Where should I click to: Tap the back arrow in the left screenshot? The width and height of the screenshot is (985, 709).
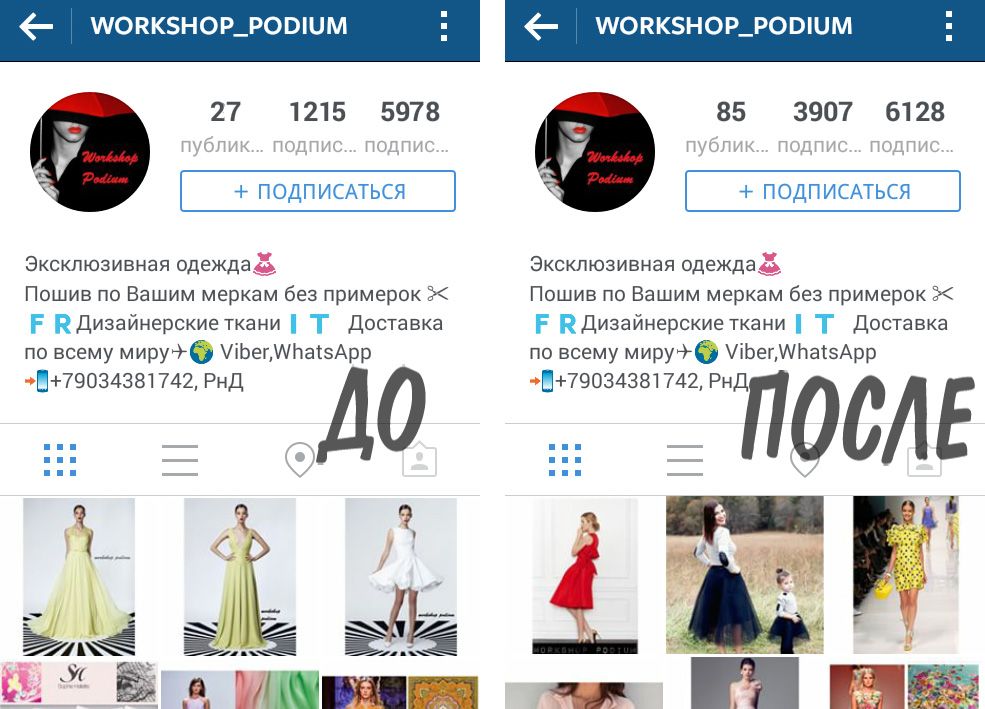click(36, 27)
